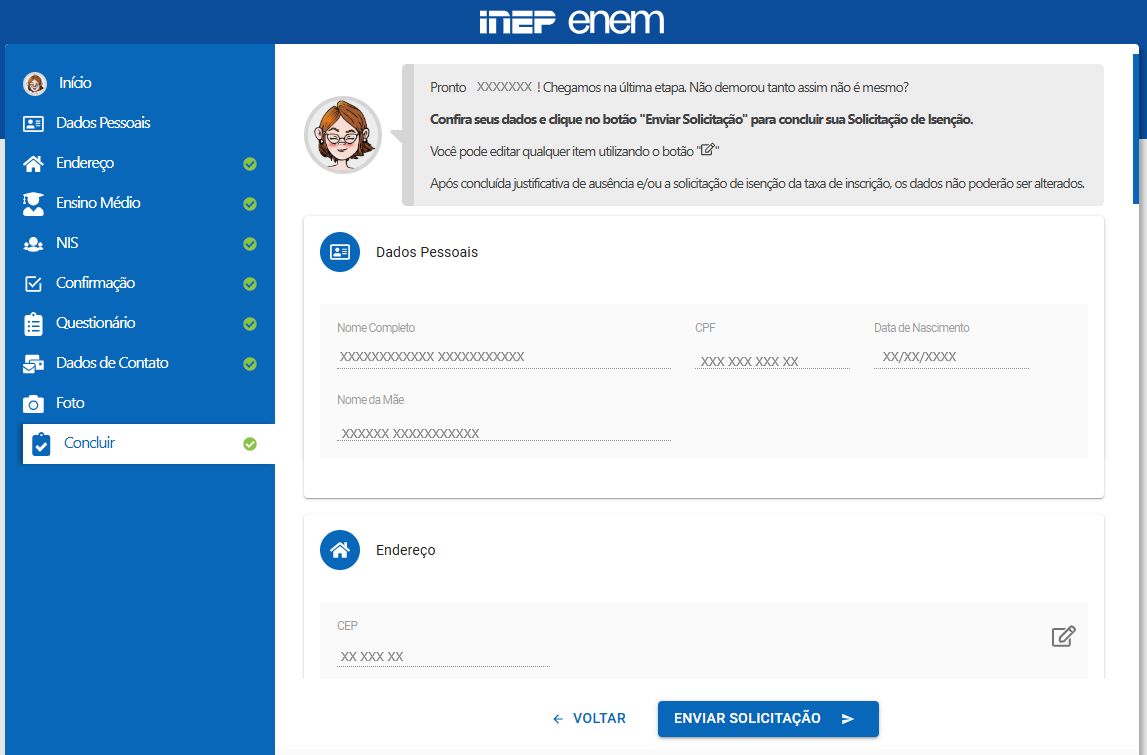Image resolution: width=1147 pixels, height=755 pixels.
Task: Click the Nome Completo field
Action: pyautogui.click(x=503, y=357)
